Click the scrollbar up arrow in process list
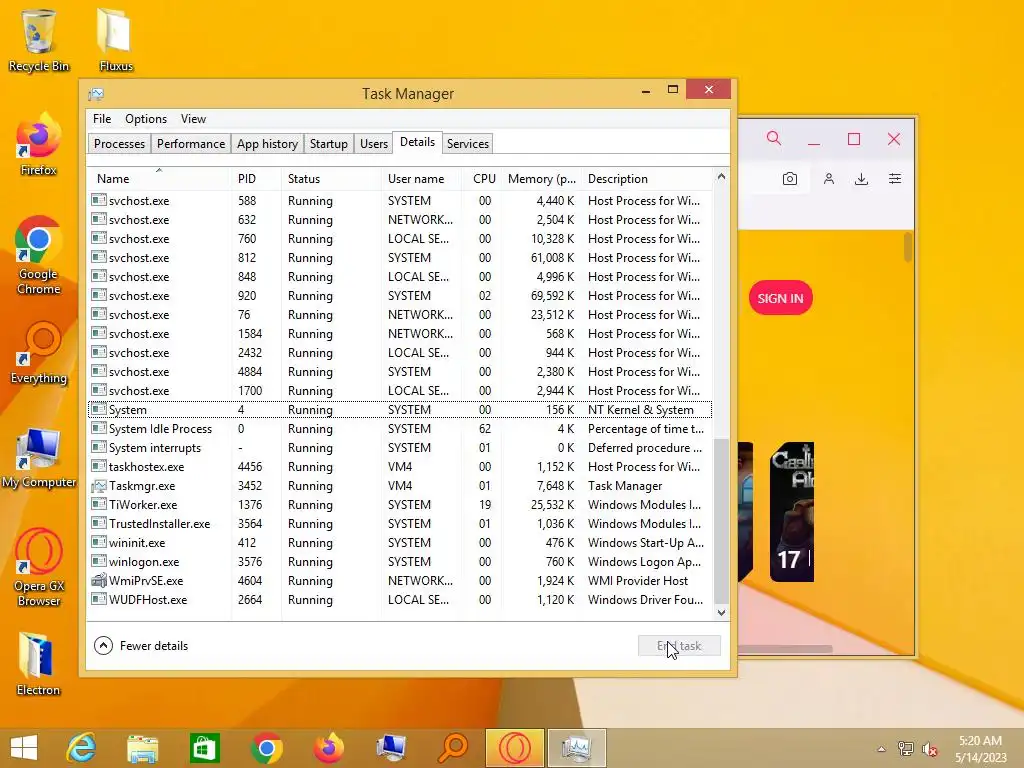 click(721, 176)
